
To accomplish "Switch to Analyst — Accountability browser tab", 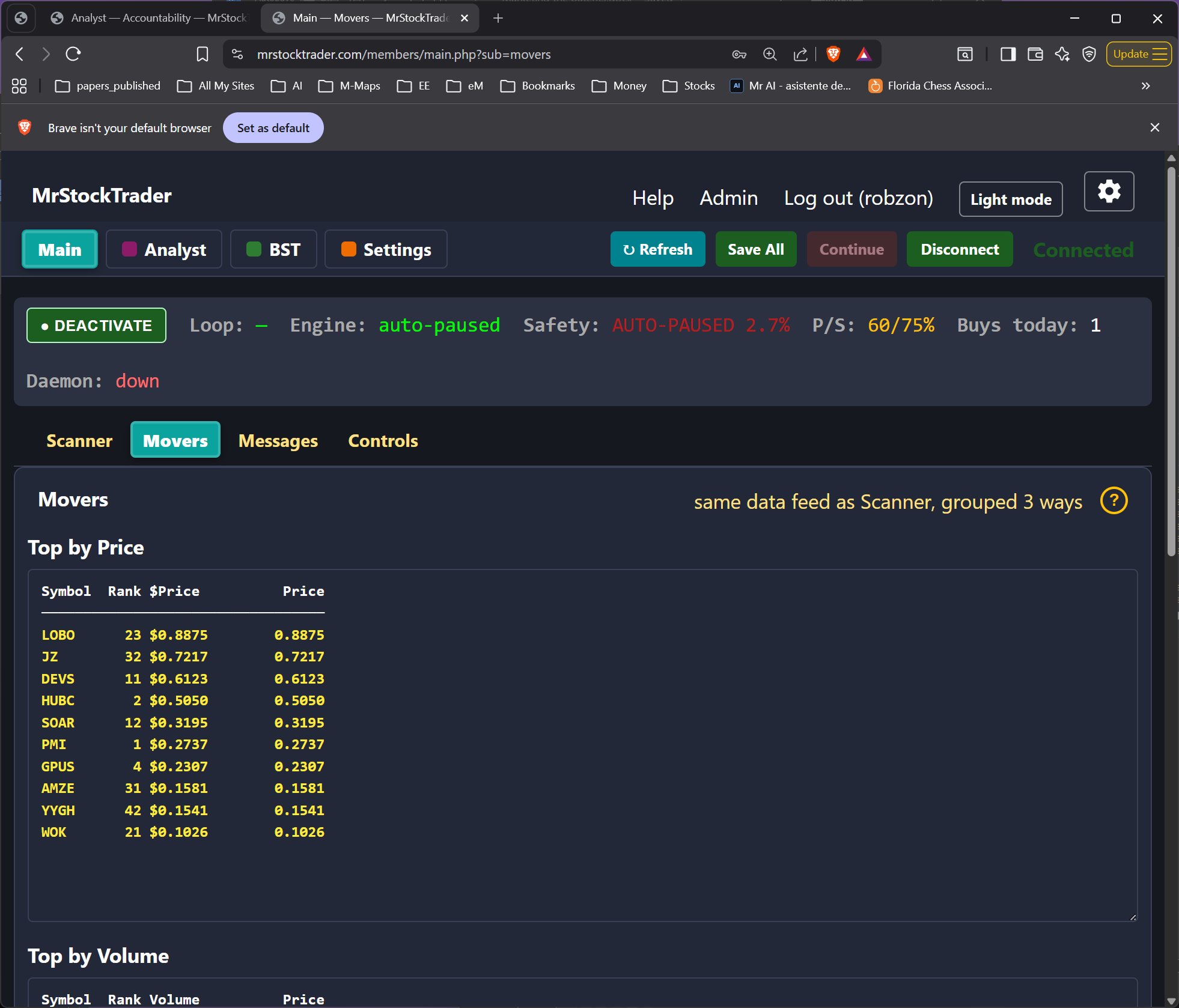I will [x=149, y=18].
